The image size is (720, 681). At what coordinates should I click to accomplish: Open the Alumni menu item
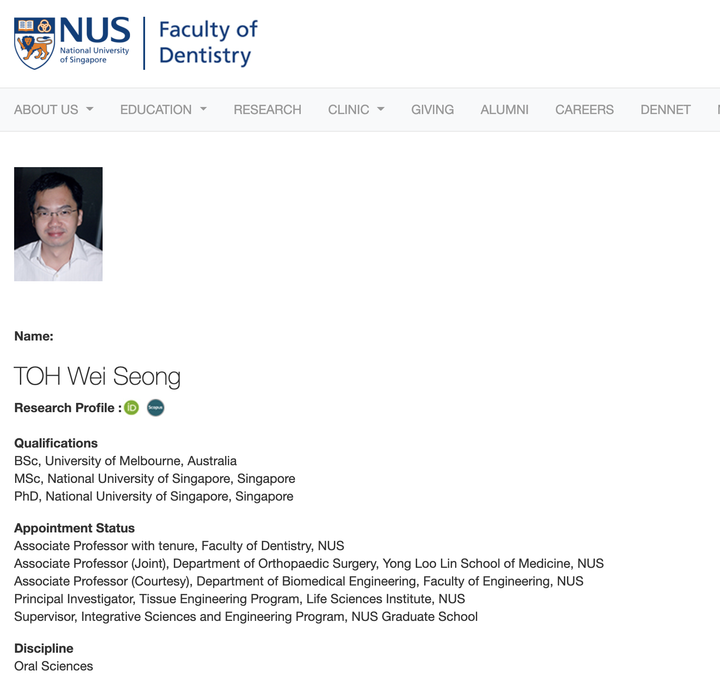click(504, 110)
